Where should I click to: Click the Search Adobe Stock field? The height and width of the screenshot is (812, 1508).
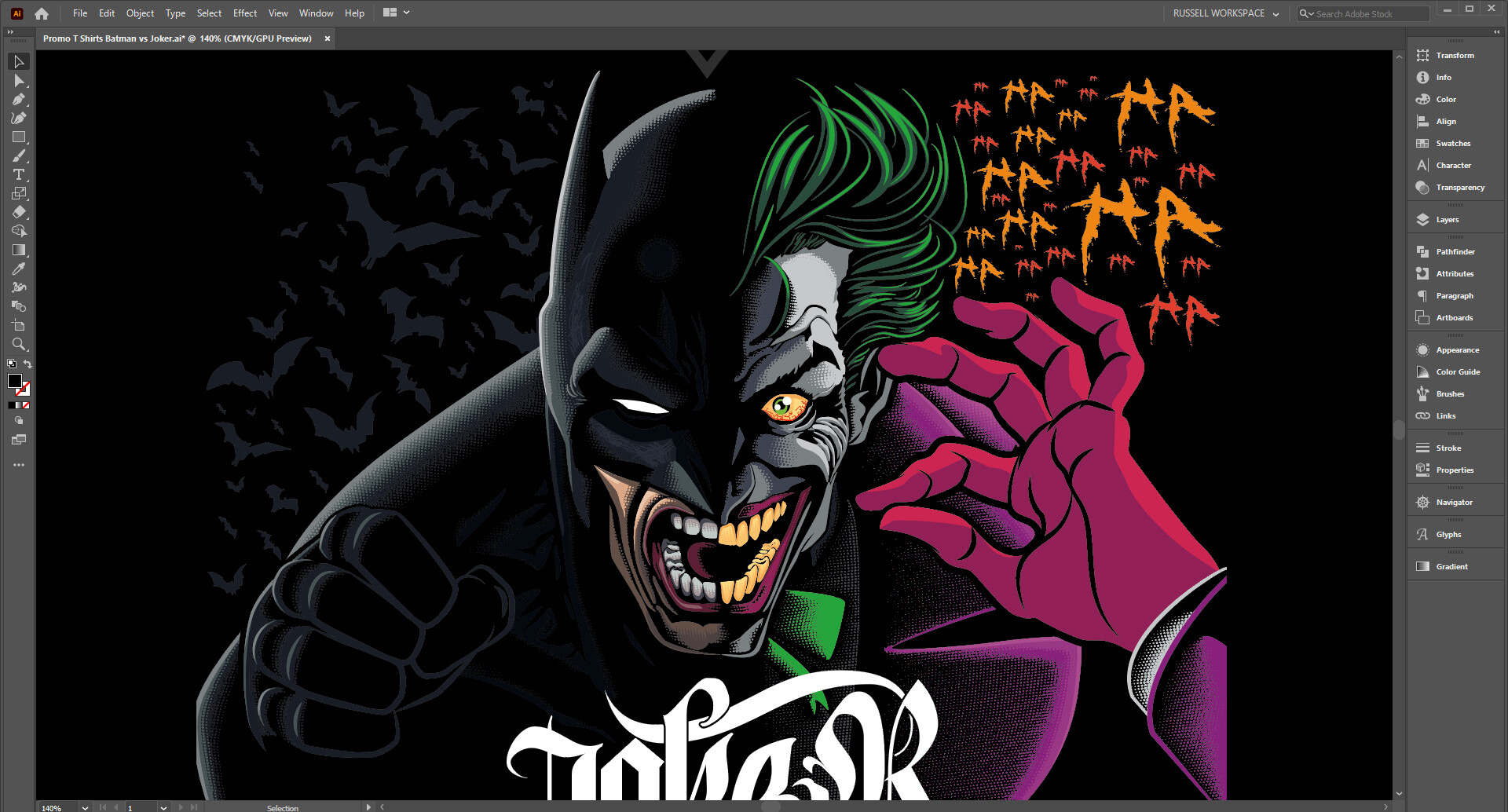[1367, 13]
